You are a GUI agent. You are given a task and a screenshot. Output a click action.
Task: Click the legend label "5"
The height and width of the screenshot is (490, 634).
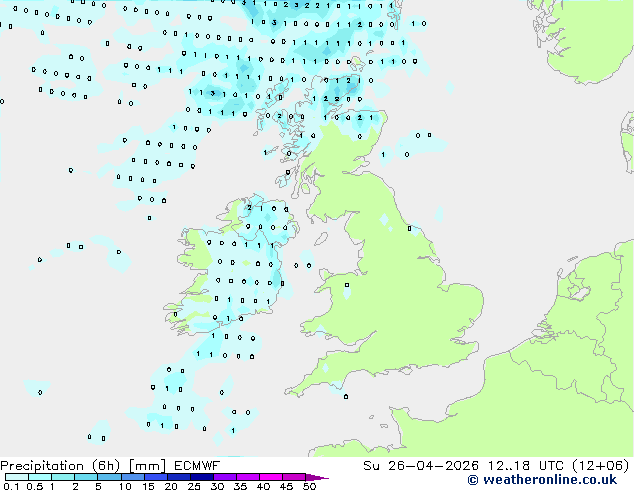pyautogui.click(x=98, y=486)
